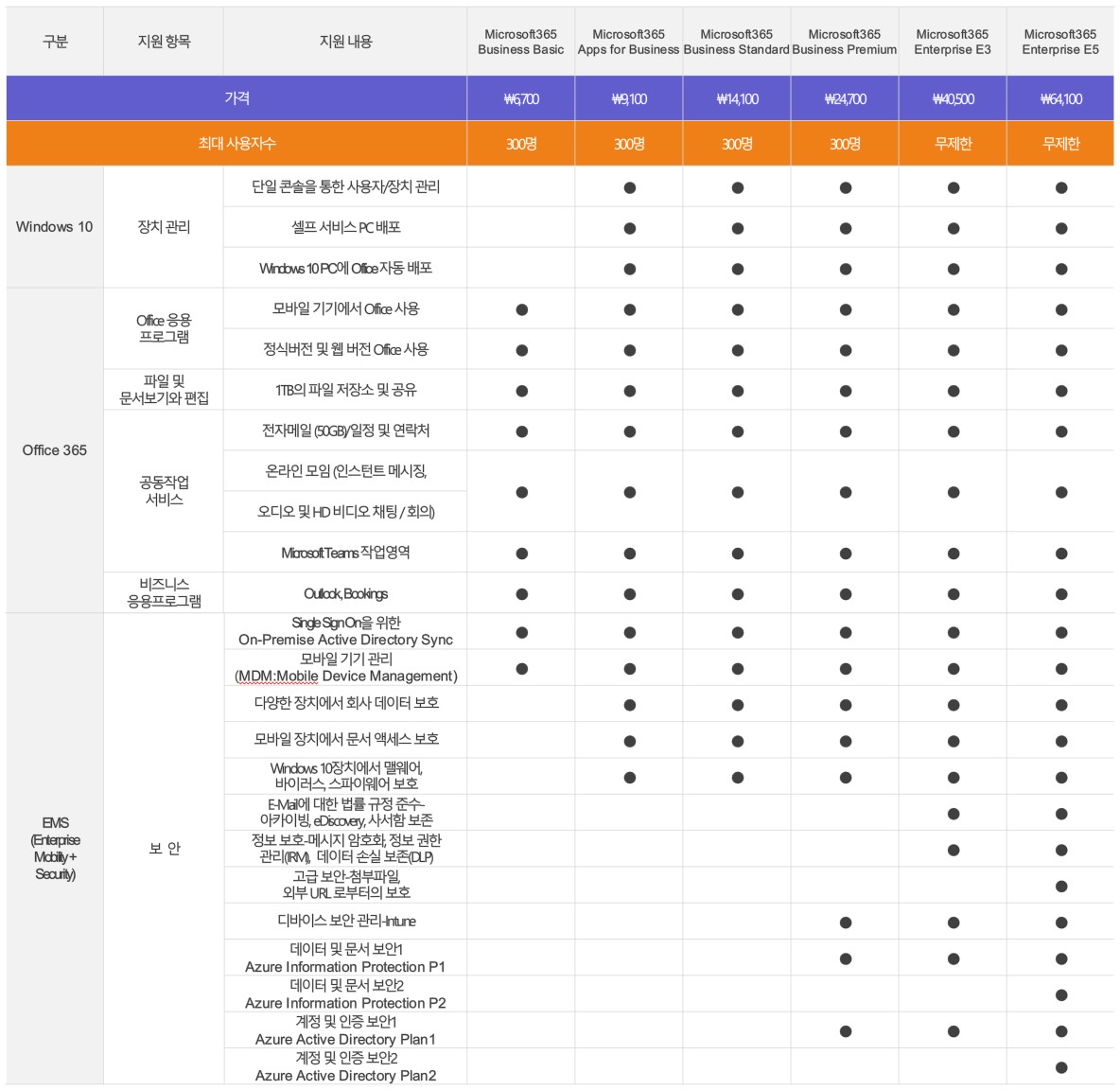Click Windows 10 PC에 Office 자동 배포 row
Viewport: 1120px width, 1090px height.
point(345,269)
